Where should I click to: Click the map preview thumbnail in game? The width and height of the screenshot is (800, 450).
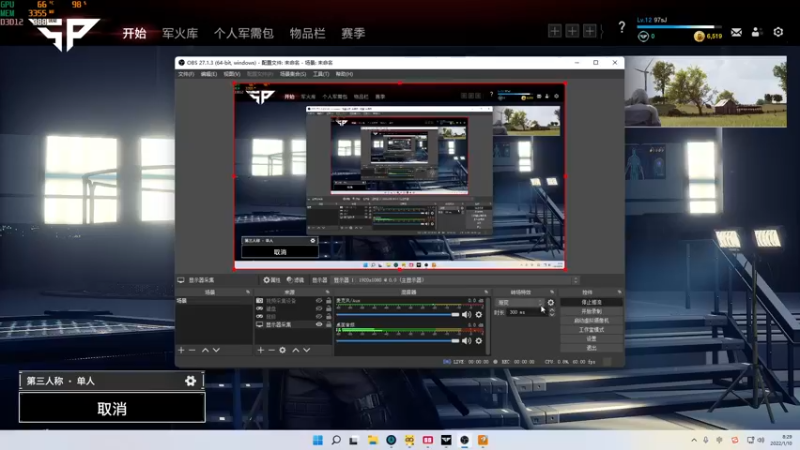(x=706, y=92)
